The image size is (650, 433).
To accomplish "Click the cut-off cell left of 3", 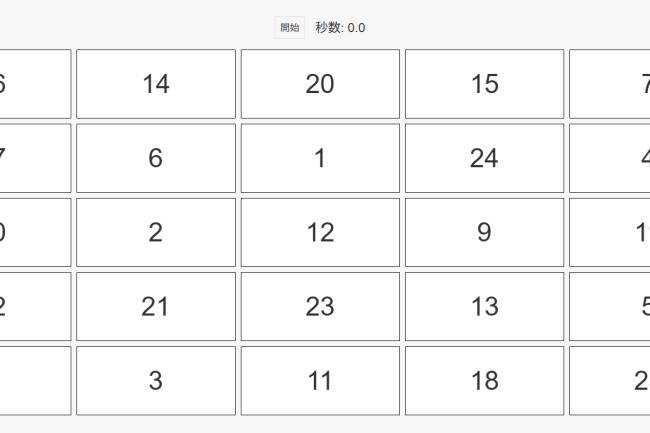I will click(35, 380).
